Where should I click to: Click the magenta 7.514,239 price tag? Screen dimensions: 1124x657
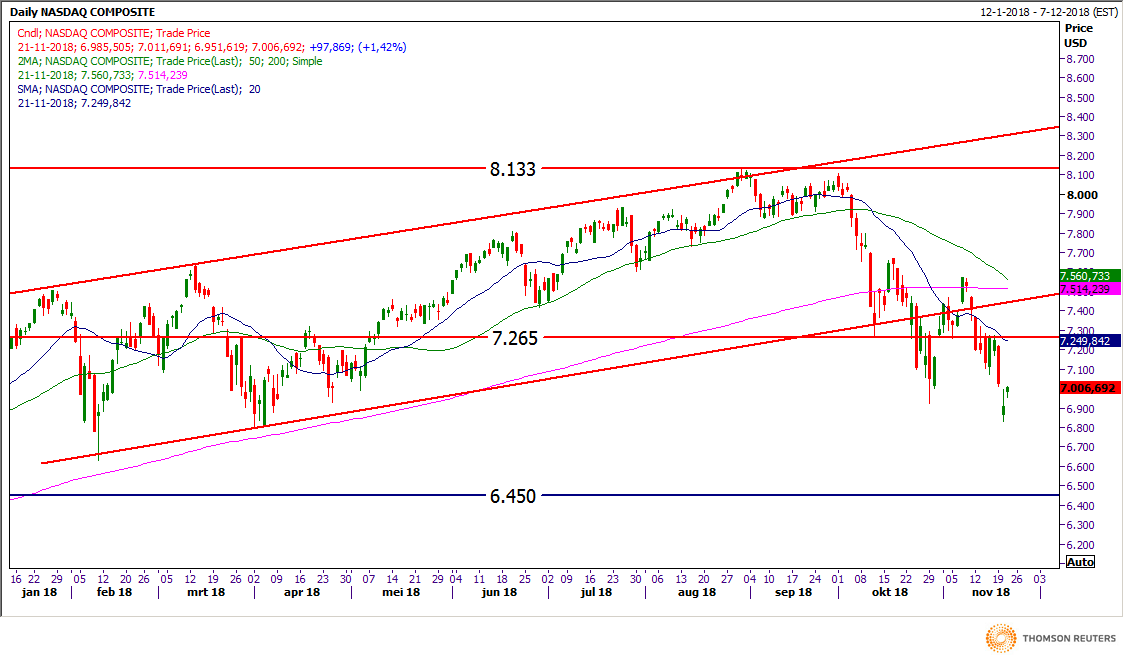pyautogui.click(x=1089, y=289)
